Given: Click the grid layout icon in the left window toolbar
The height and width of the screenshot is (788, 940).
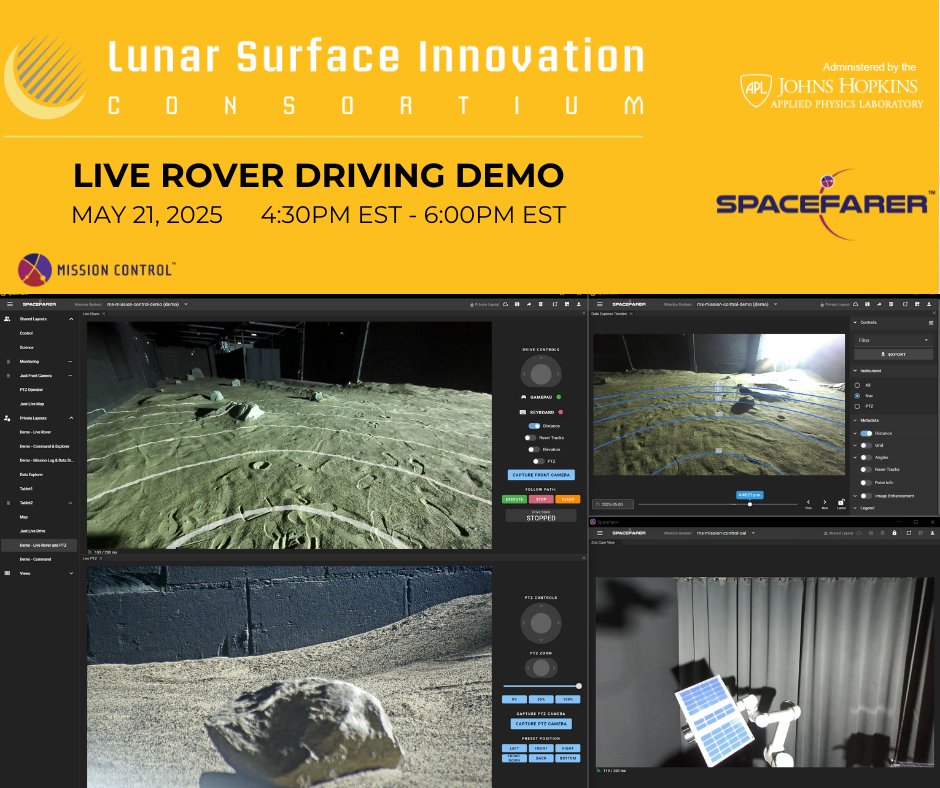Looking at the screenshot, I should [567, 304].
